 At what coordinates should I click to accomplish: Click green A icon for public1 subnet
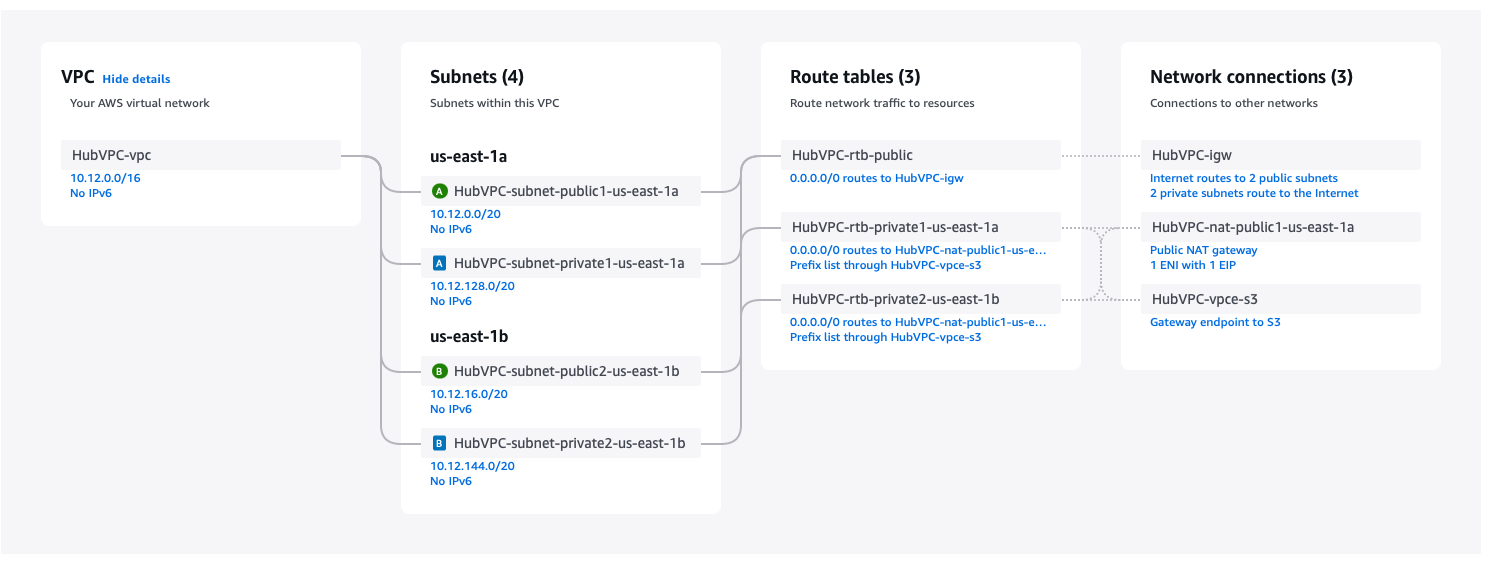tap(439, 191)
